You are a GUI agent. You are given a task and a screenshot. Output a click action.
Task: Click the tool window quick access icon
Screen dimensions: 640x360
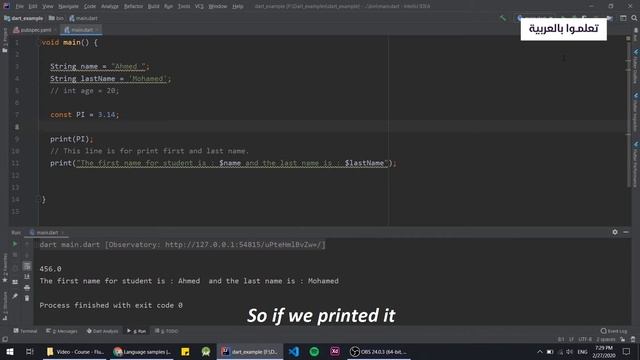(5, 340)
